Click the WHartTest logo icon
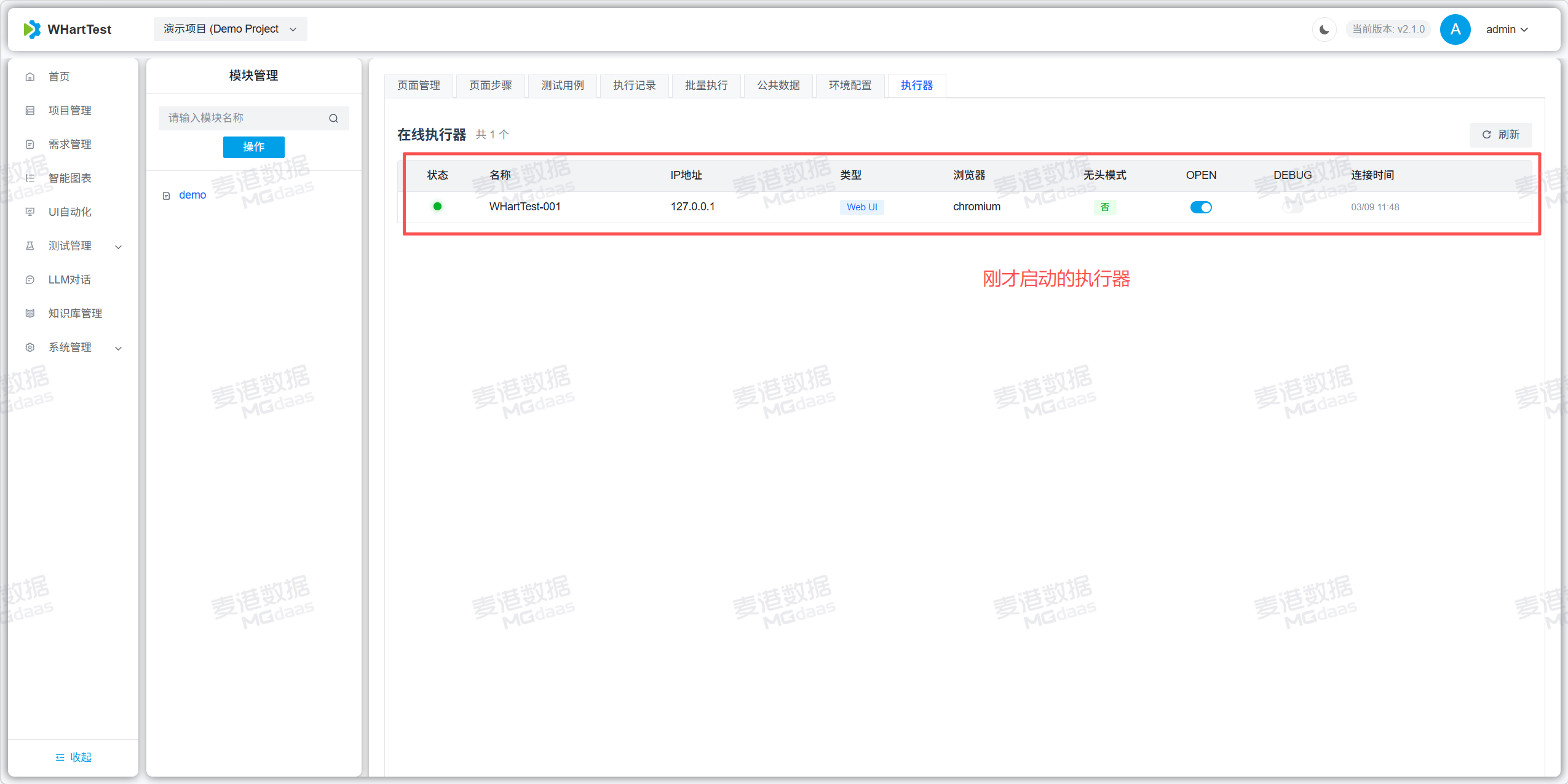 [32, 30]
